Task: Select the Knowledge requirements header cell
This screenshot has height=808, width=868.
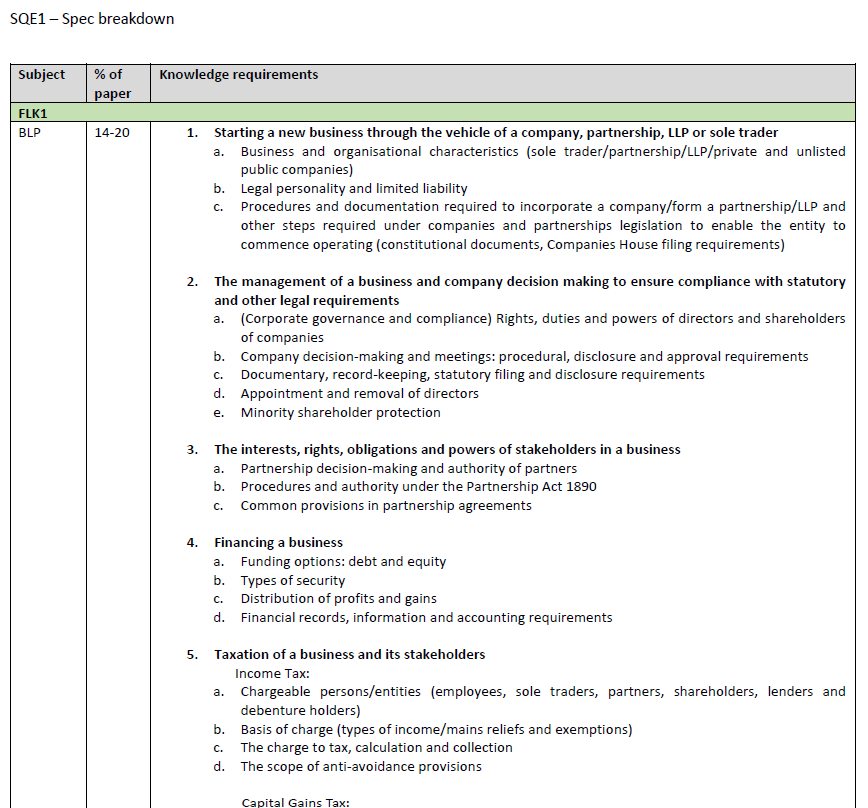Action: [x=503, y=84]
